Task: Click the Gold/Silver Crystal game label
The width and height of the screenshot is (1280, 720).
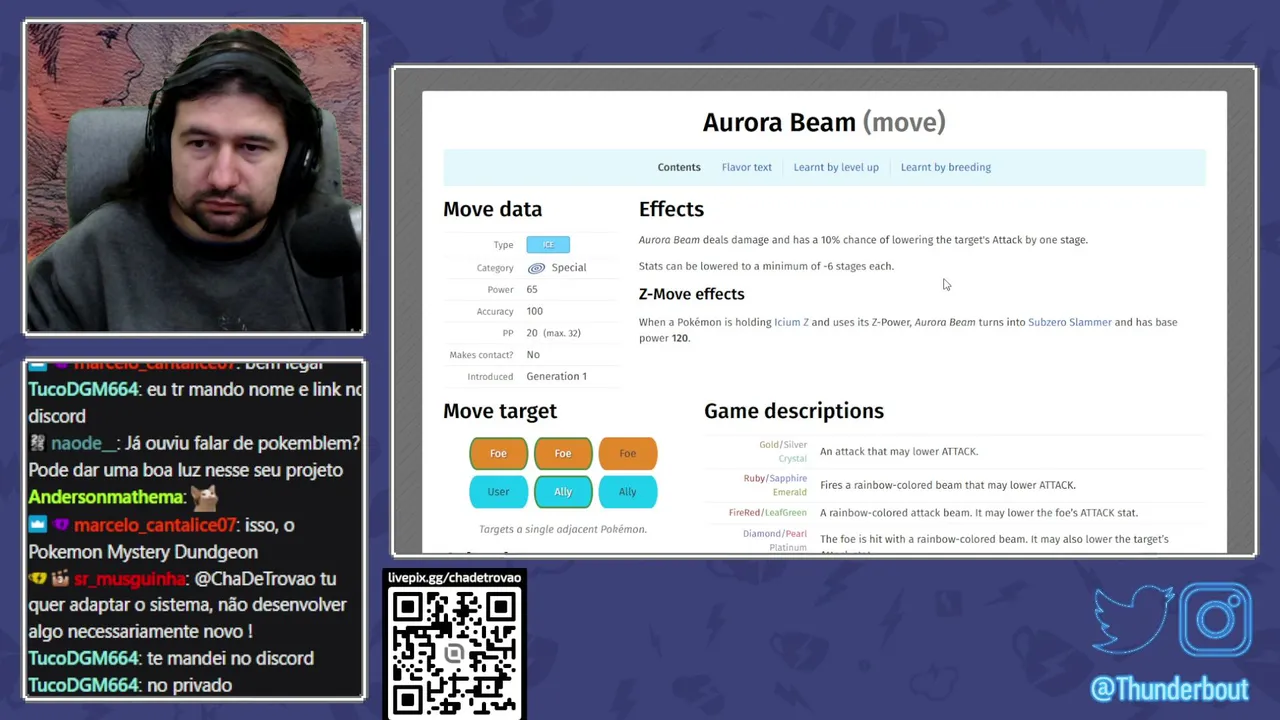Action: [x=783, y=451]
